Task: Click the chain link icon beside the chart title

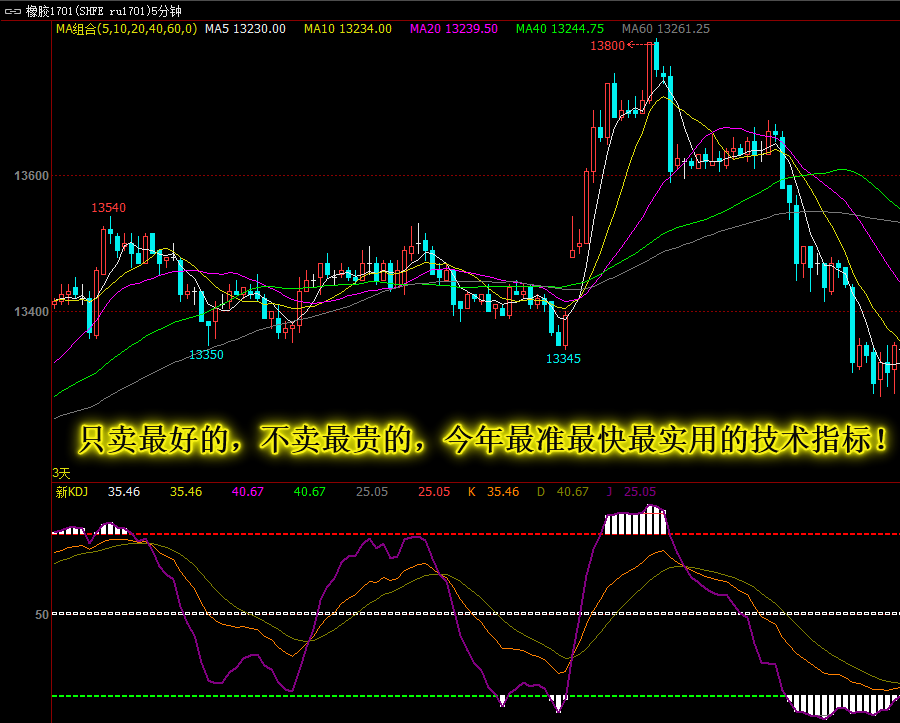Action: tap(13, 11)
